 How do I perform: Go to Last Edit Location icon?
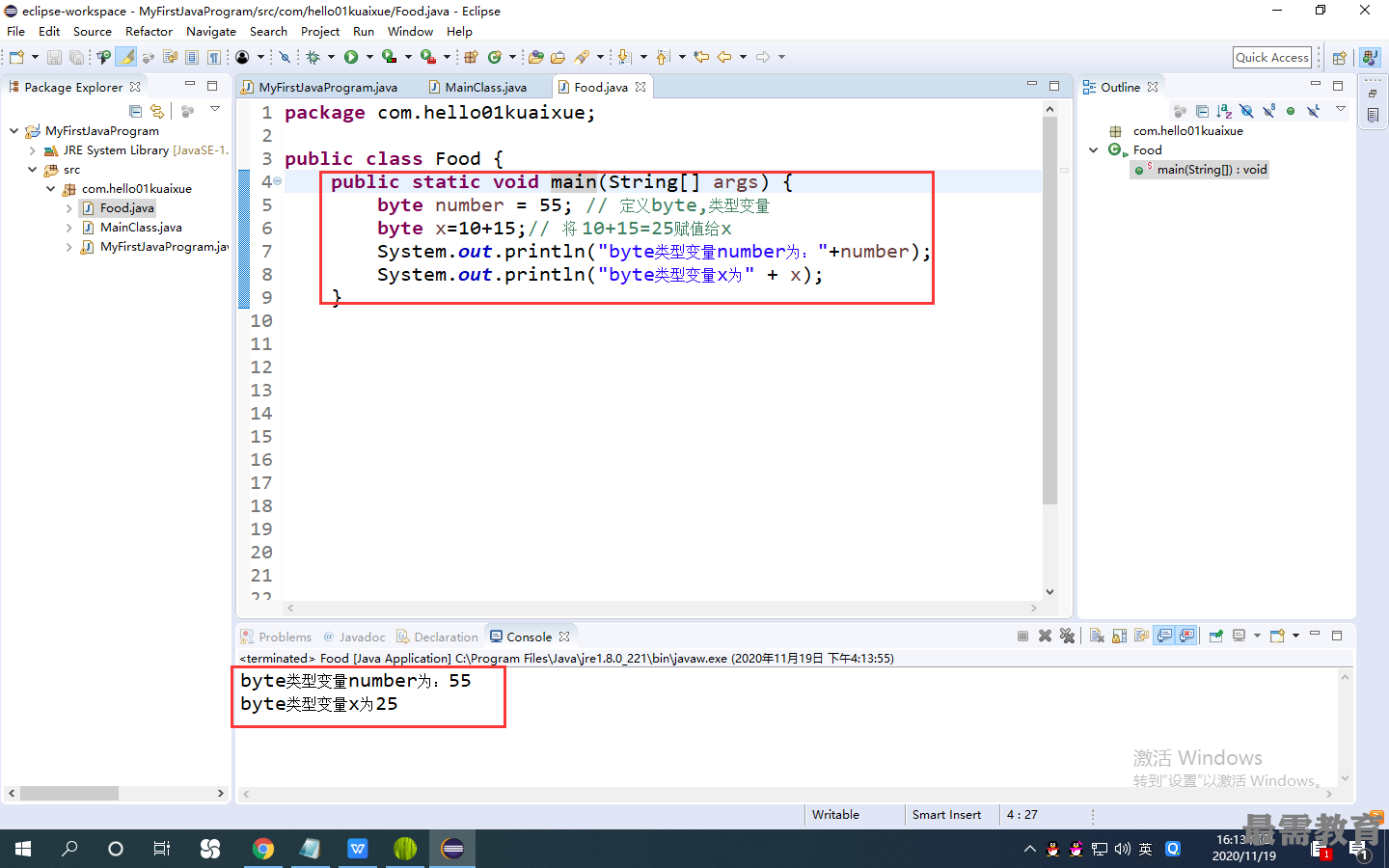(701, 57)
